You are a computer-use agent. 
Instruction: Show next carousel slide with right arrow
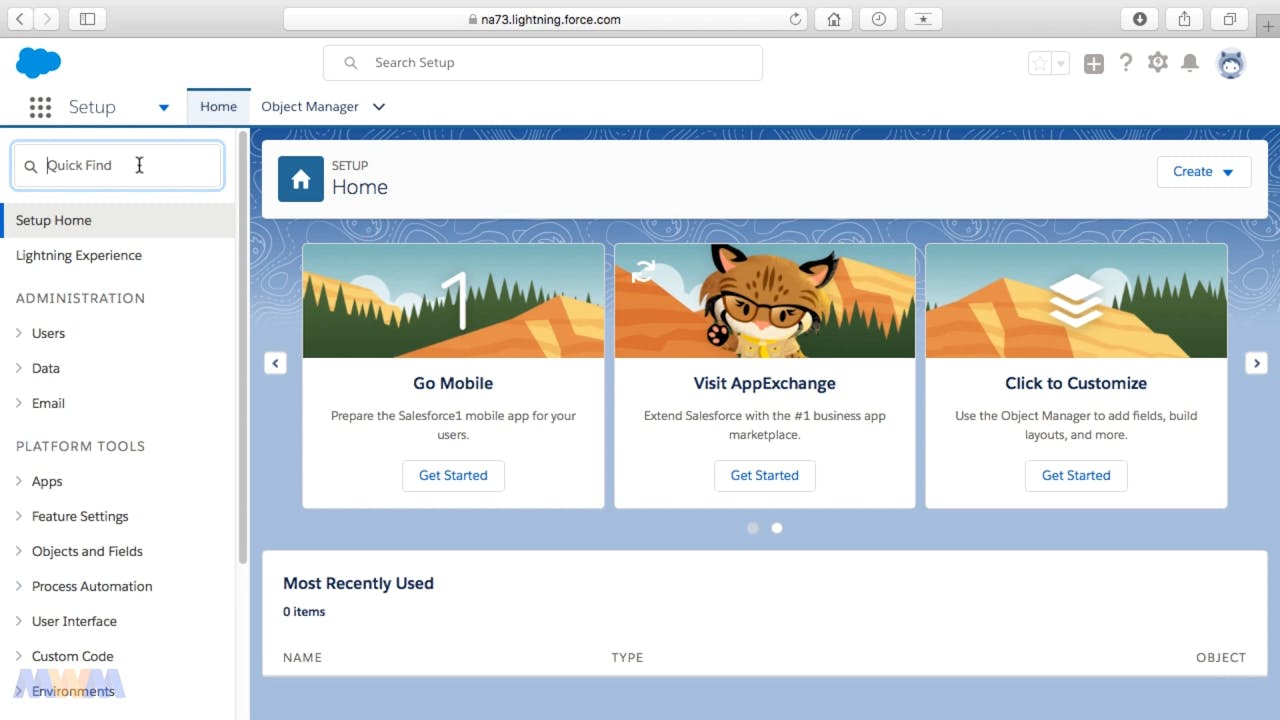[x=1257, y=363]
